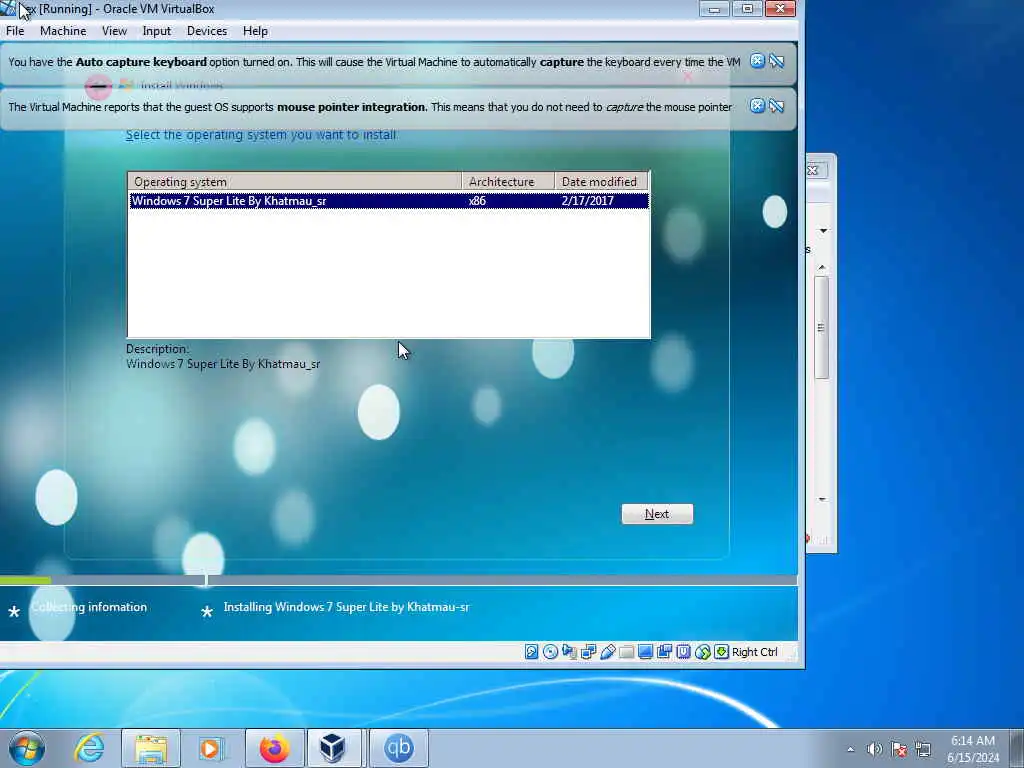
Task: Open the Input menu
Action: [x=157, y=31]
